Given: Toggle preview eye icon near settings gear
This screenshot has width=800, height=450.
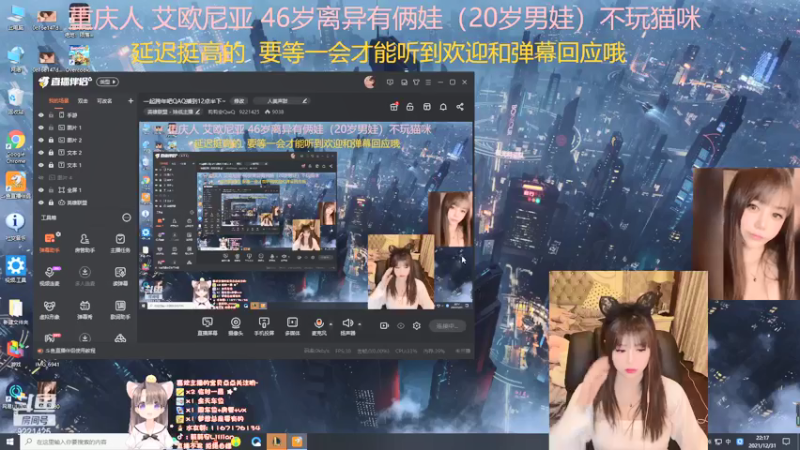Looking at the screenshot, I should pos(401,326).
